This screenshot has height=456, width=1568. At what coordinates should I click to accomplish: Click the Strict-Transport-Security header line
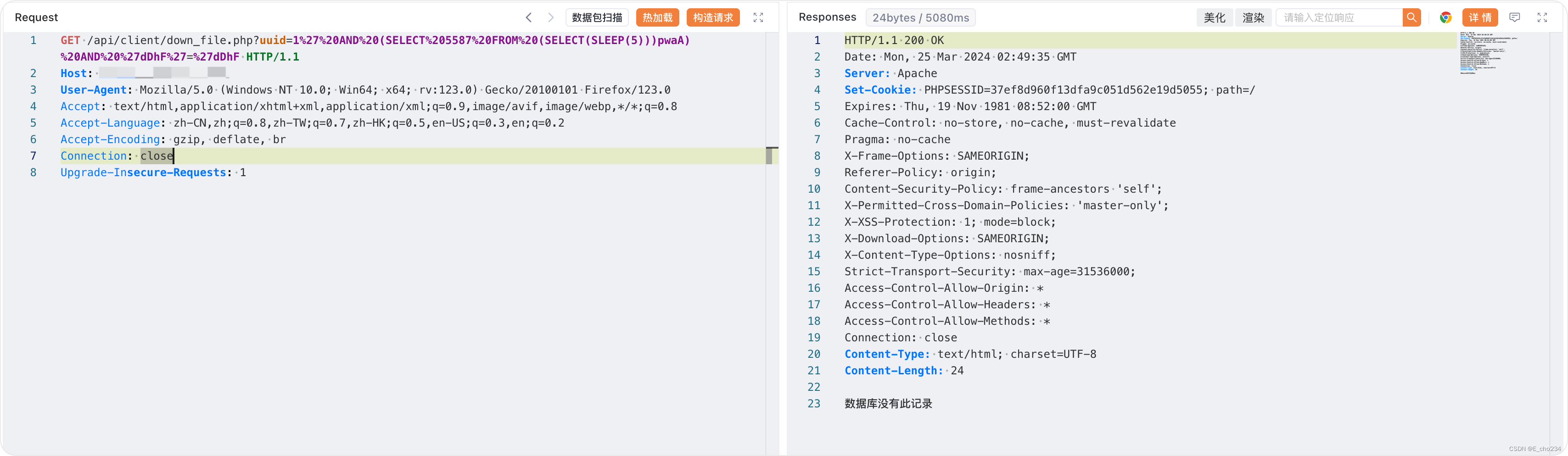point(990,271)
